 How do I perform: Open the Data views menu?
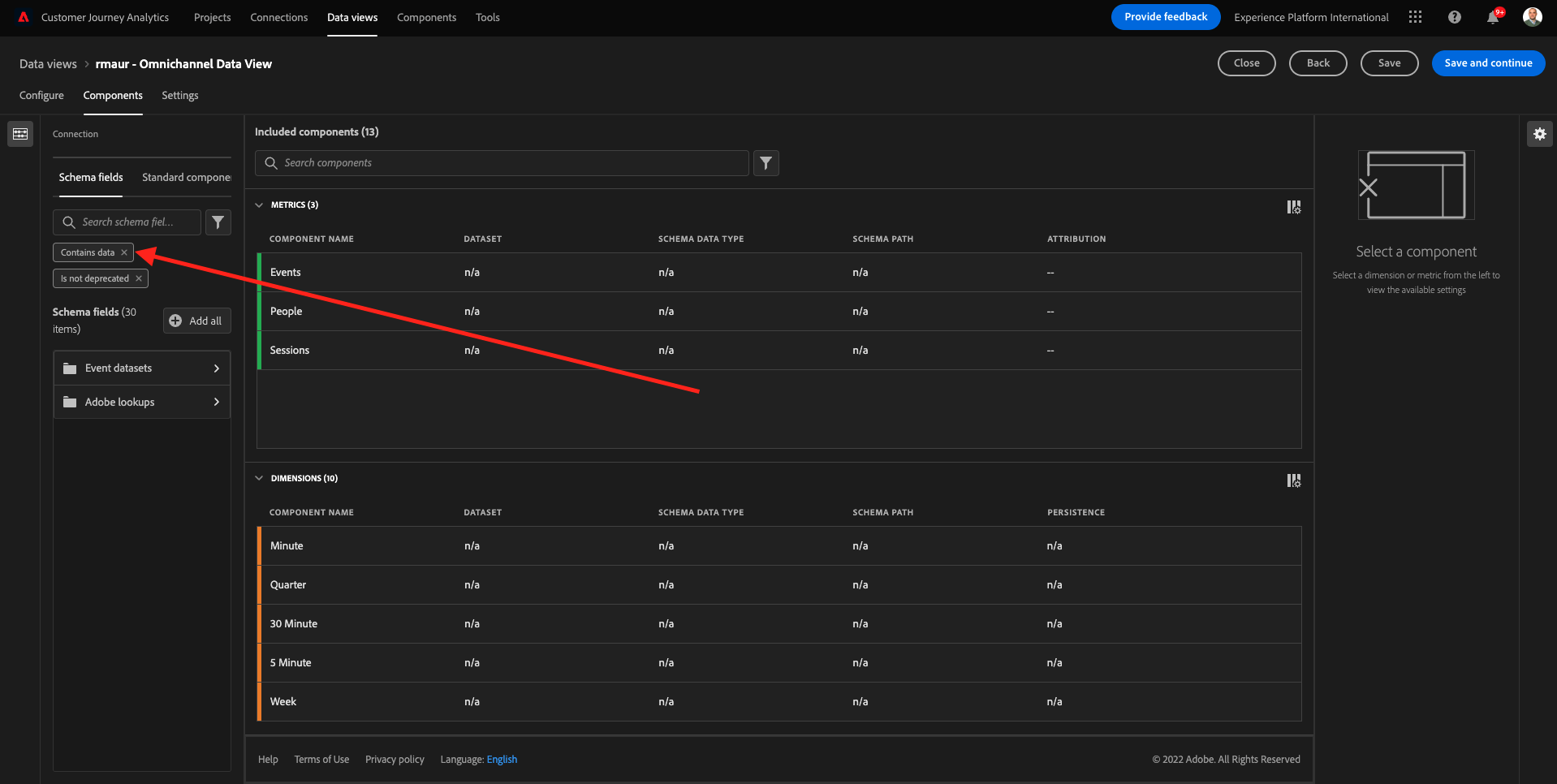point(352,17)
